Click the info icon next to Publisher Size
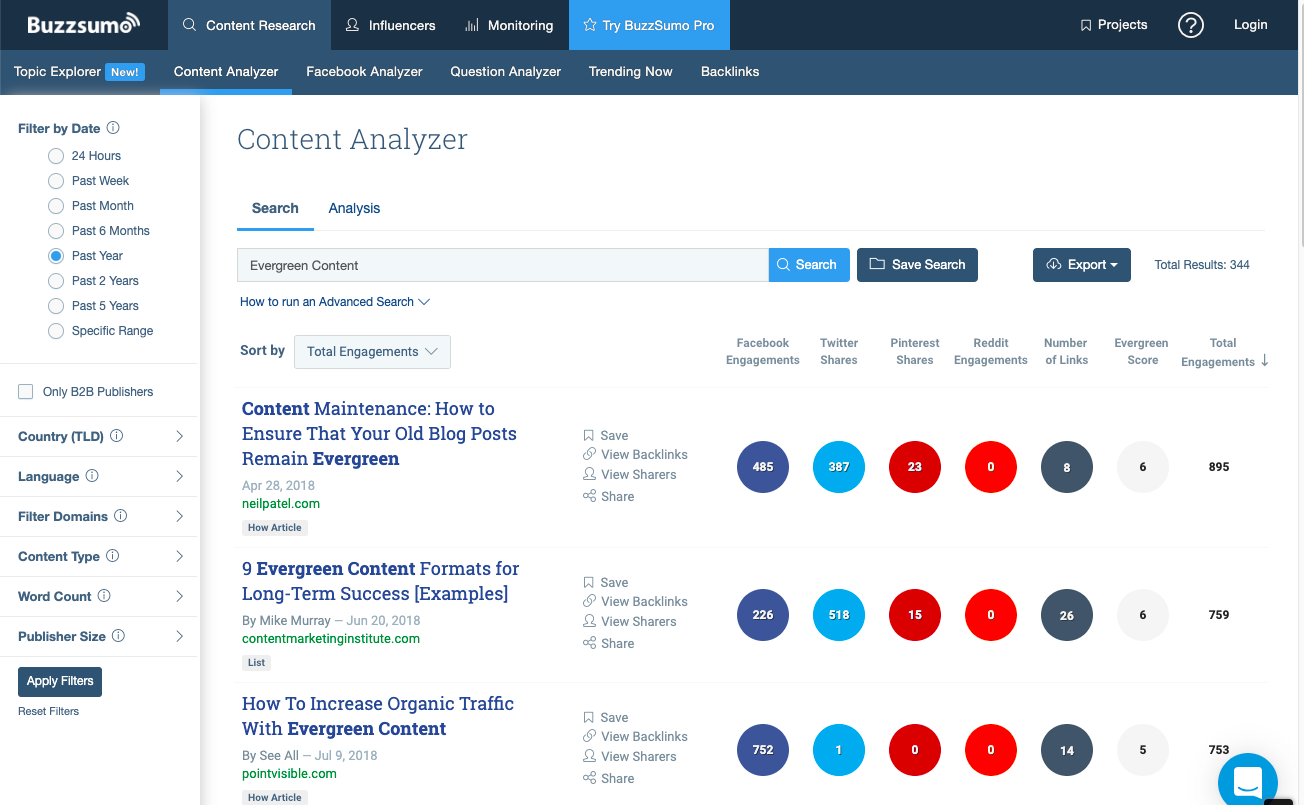 (118, 636)
